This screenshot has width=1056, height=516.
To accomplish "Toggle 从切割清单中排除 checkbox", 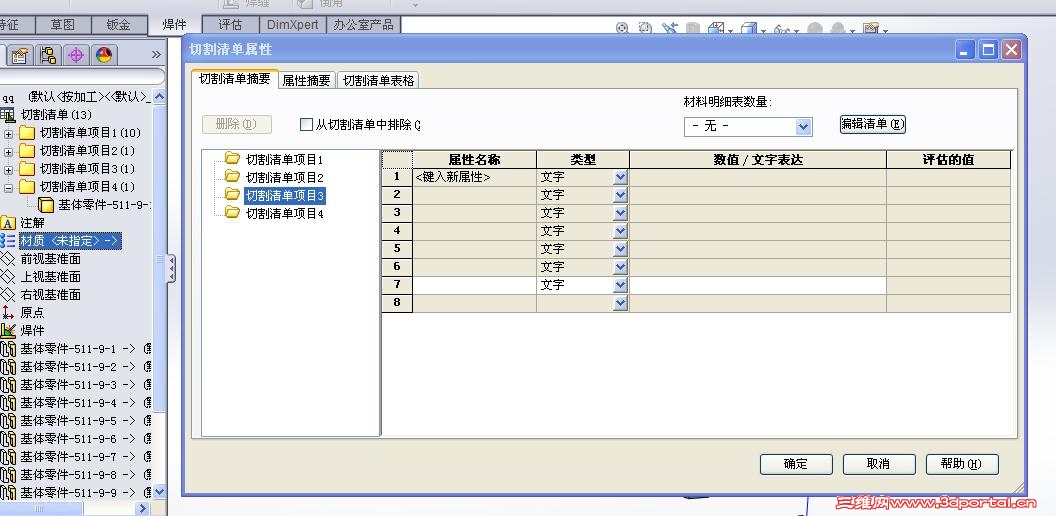I will [x=306, y=125].
